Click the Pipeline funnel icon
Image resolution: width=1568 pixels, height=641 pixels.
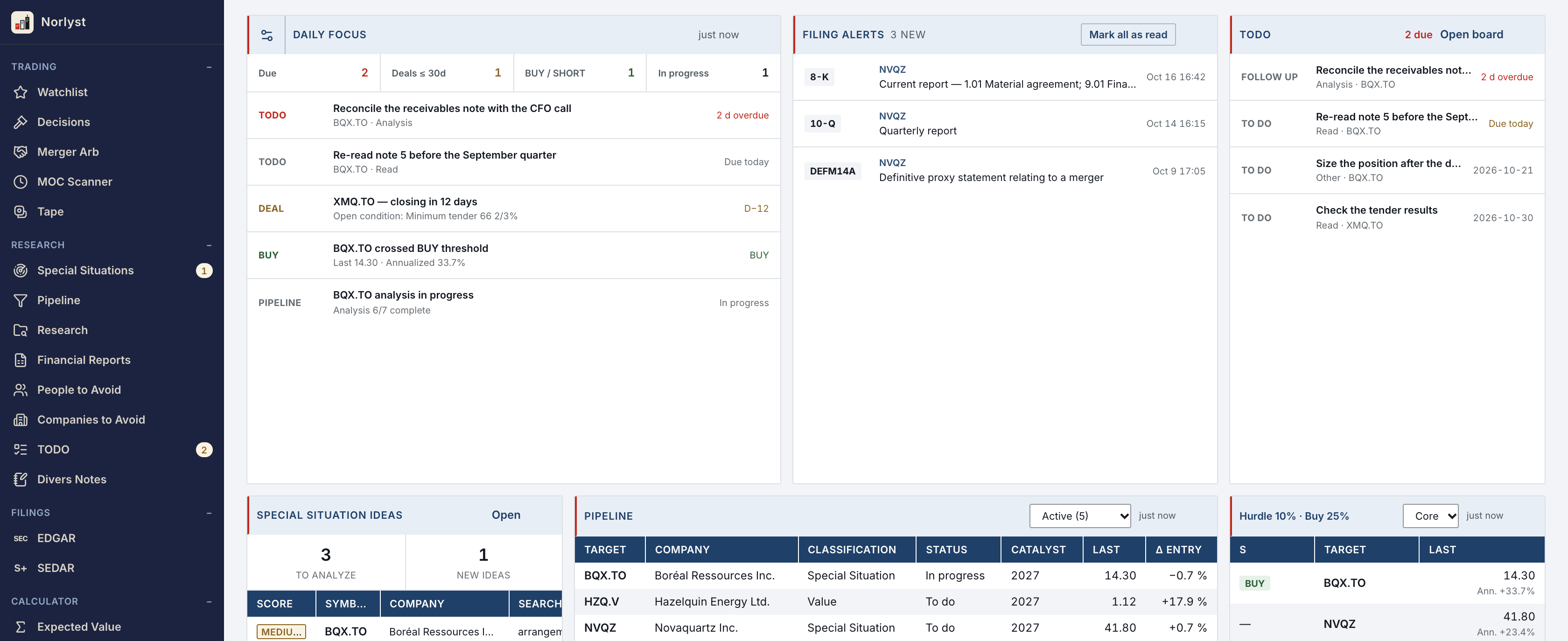click(x=21, y=301)
